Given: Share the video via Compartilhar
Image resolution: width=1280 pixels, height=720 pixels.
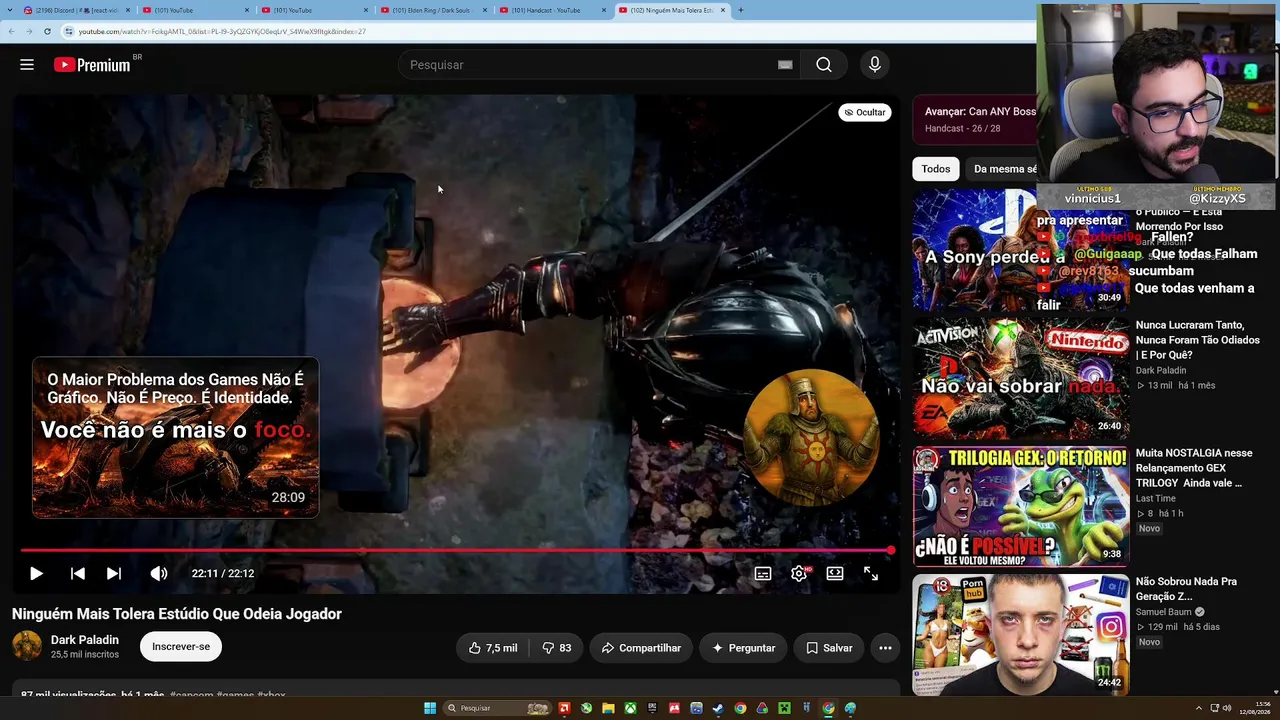Looking at the screenshot, I should [641, 648].
